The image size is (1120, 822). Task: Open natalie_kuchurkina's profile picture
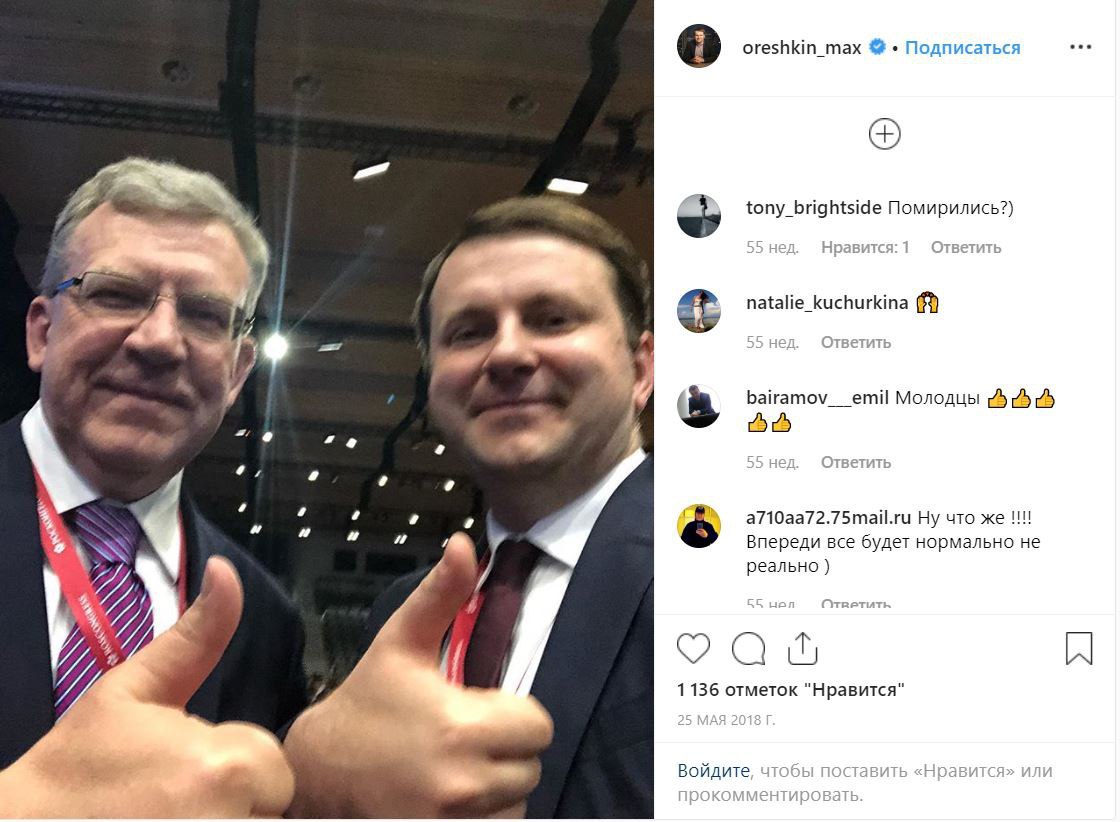coord(699,311)
